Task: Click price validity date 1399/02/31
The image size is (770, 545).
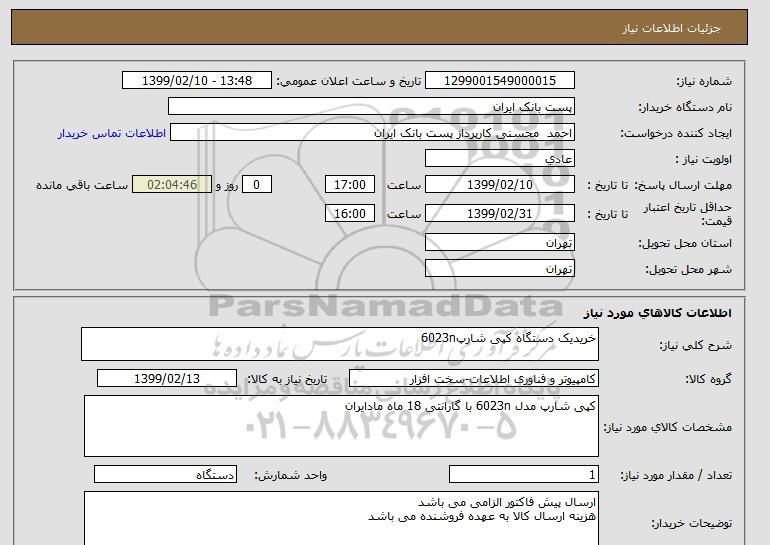Action: pyautogui.click(x=499, y=213)
